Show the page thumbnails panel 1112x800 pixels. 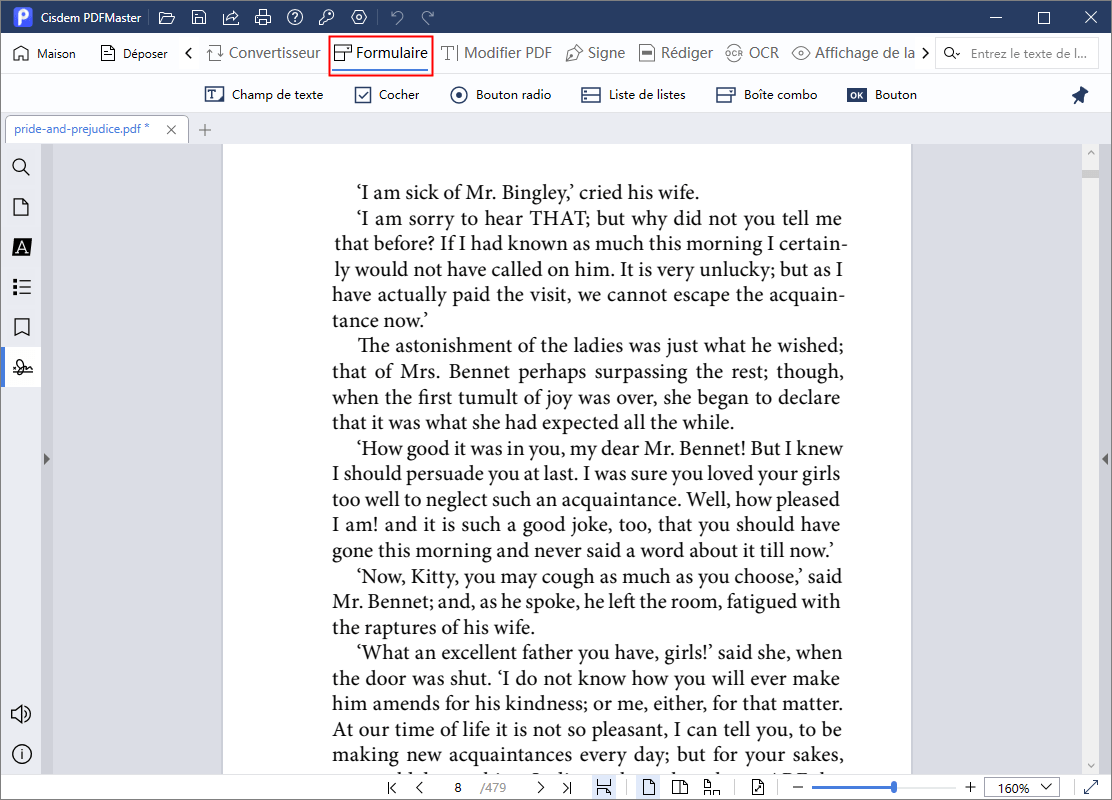click(21, 207)
